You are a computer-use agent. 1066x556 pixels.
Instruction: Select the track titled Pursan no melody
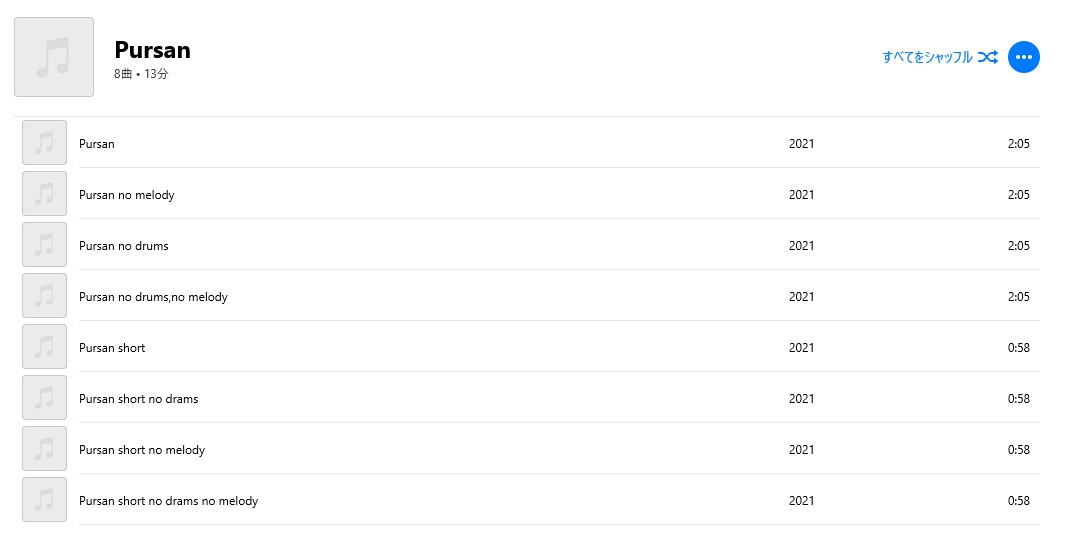pos(127,195)
